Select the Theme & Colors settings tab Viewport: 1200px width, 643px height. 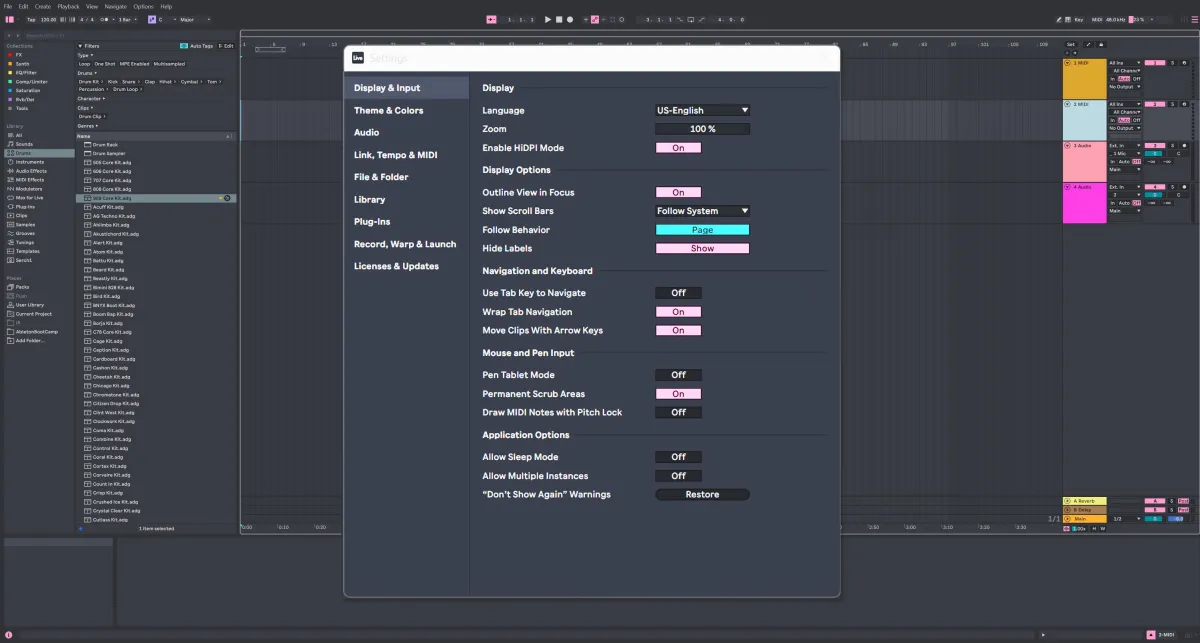pyautogui.click(x=406, y=111)
